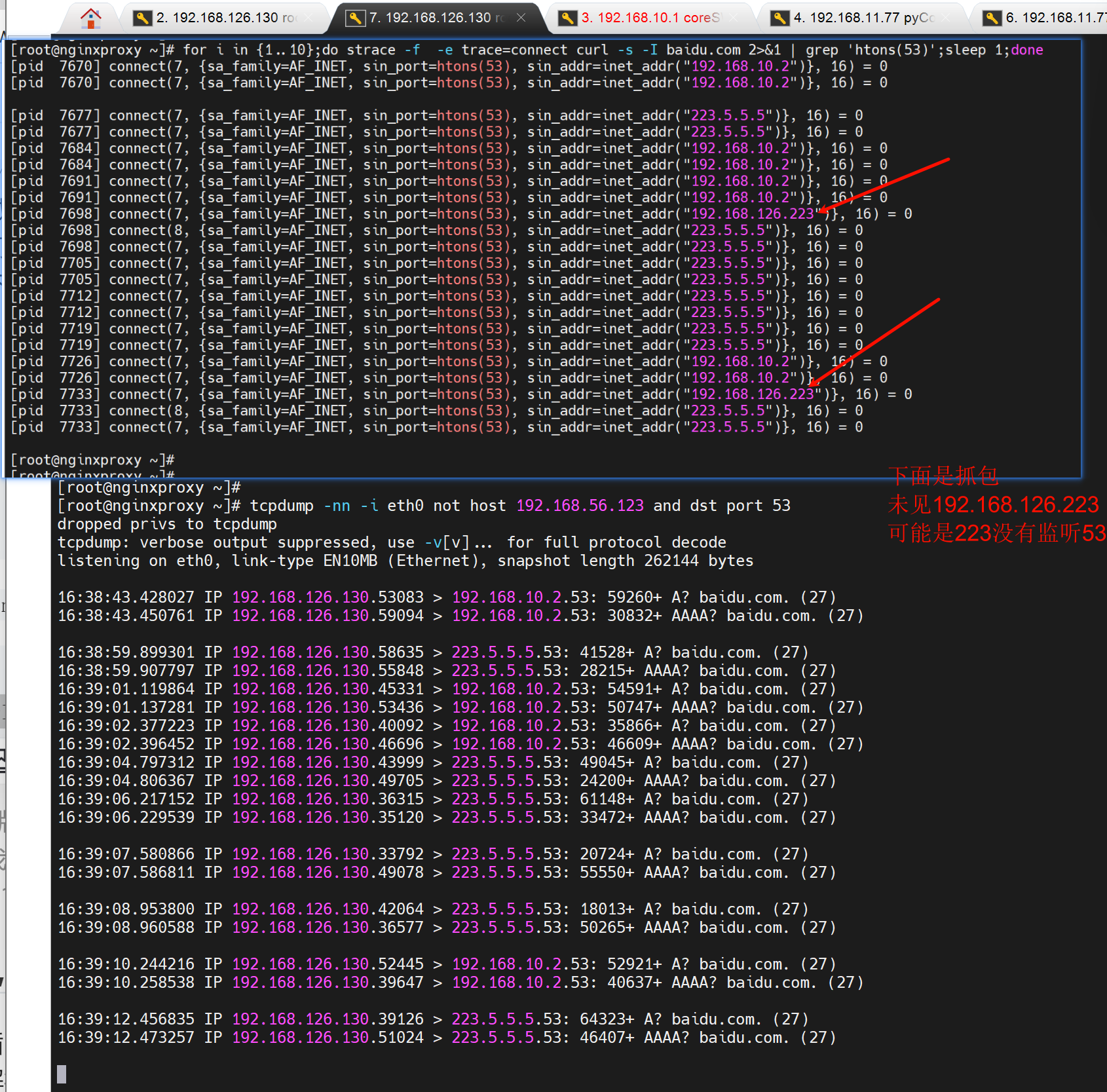Screen dimensions: 1107x1092
Task: Close the 3. 192.168.10.1 tab
Action: click(x=734, y=18)
